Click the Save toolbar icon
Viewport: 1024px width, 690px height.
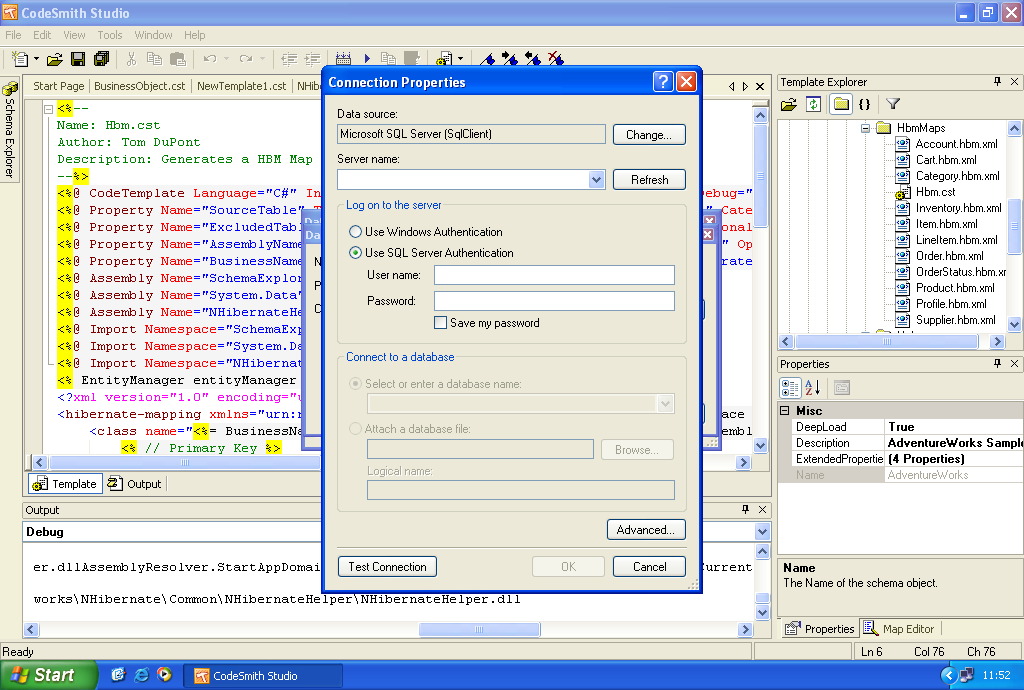(78, 59)
